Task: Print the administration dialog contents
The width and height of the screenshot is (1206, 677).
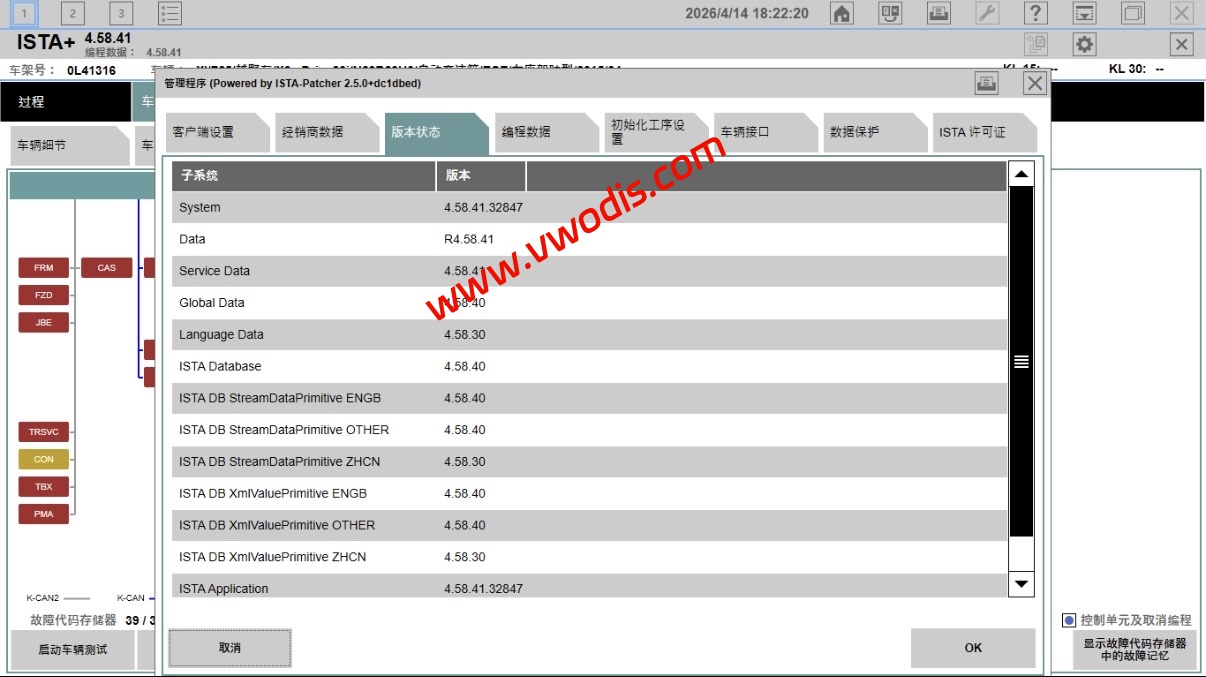Action: 986,84
